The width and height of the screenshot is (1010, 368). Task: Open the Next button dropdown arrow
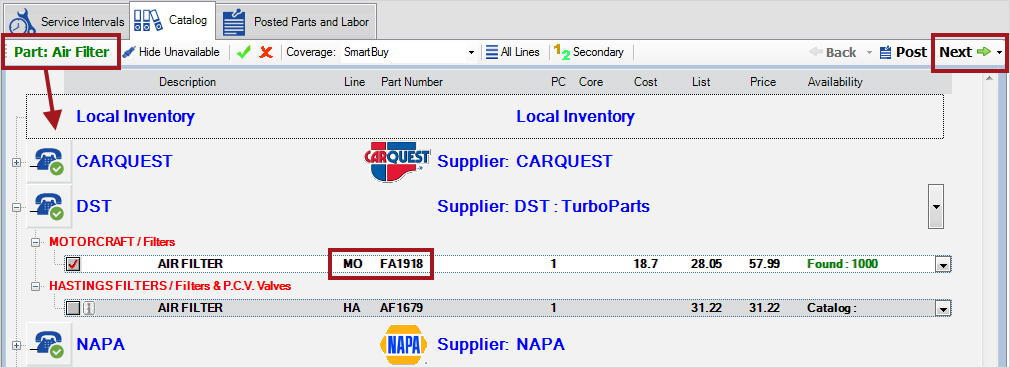point(999,52)
